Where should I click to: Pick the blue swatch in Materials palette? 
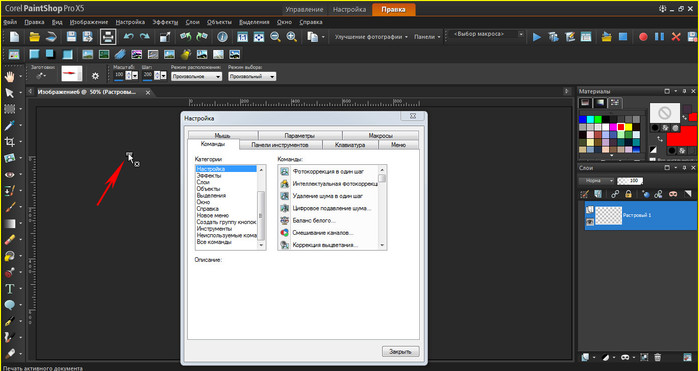coord(583,120)
